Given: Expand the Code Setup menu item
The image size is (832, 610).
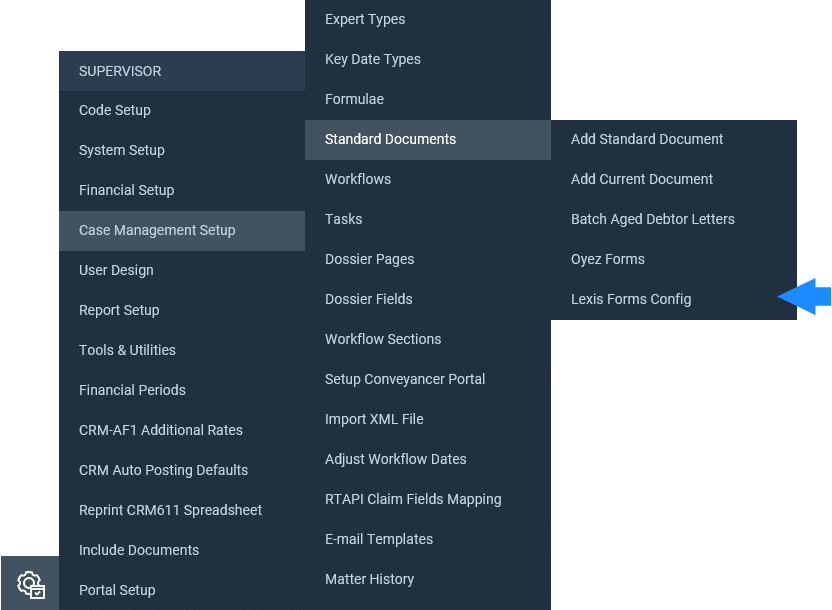Looking at the screenshot, I should [182, 110].
